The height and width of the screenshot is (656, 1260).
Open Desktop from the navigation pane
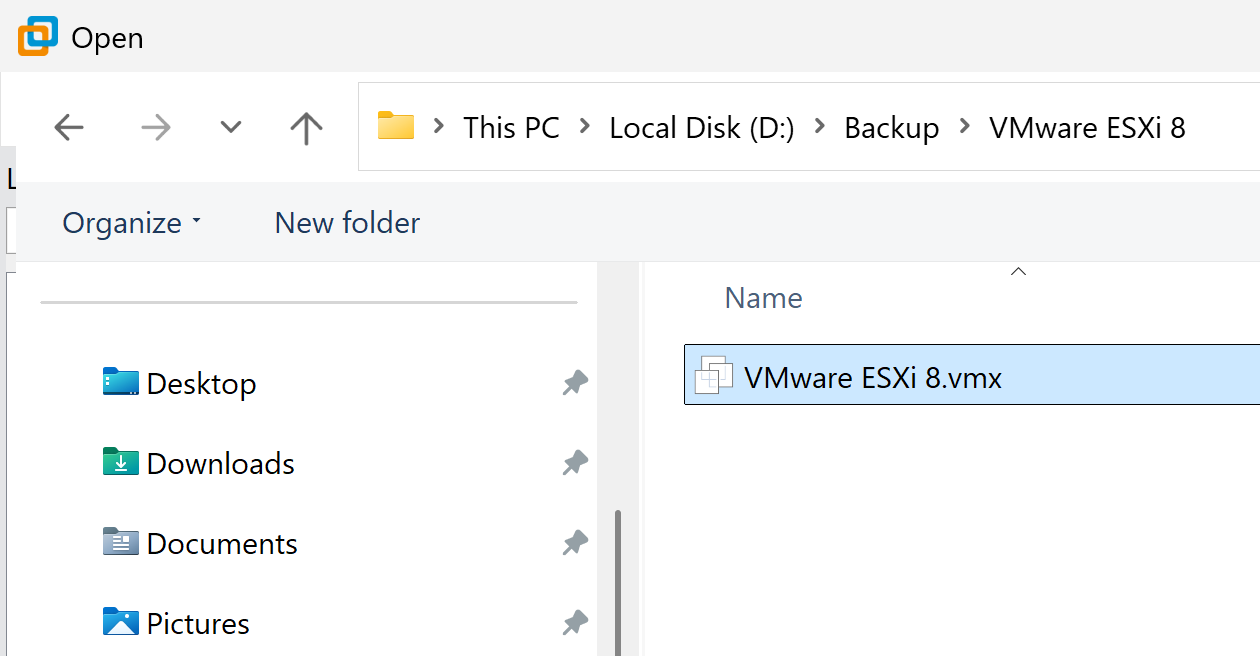(x=201, y=383)
